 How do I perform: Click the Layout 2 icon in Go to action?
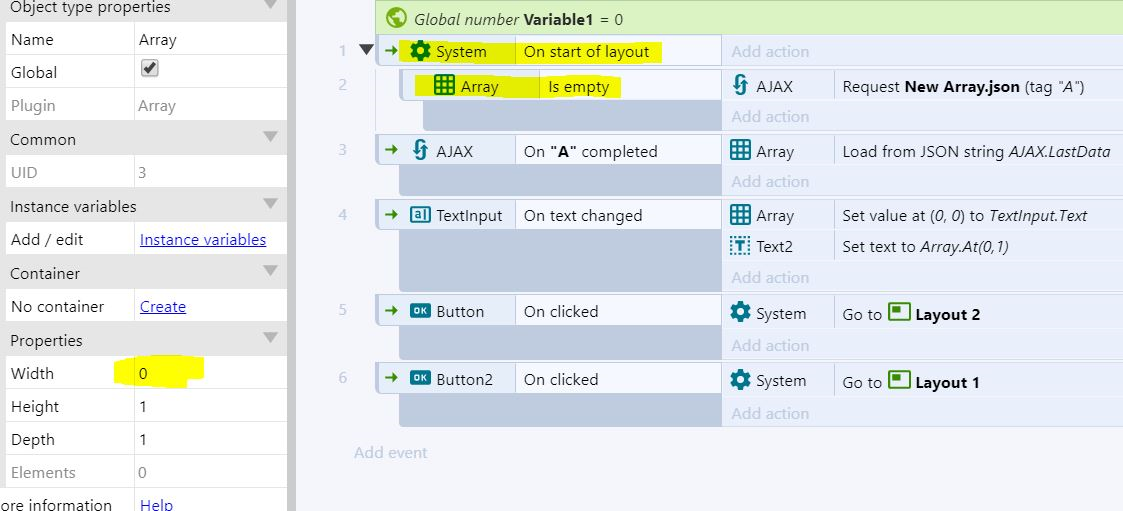point(899,313)
